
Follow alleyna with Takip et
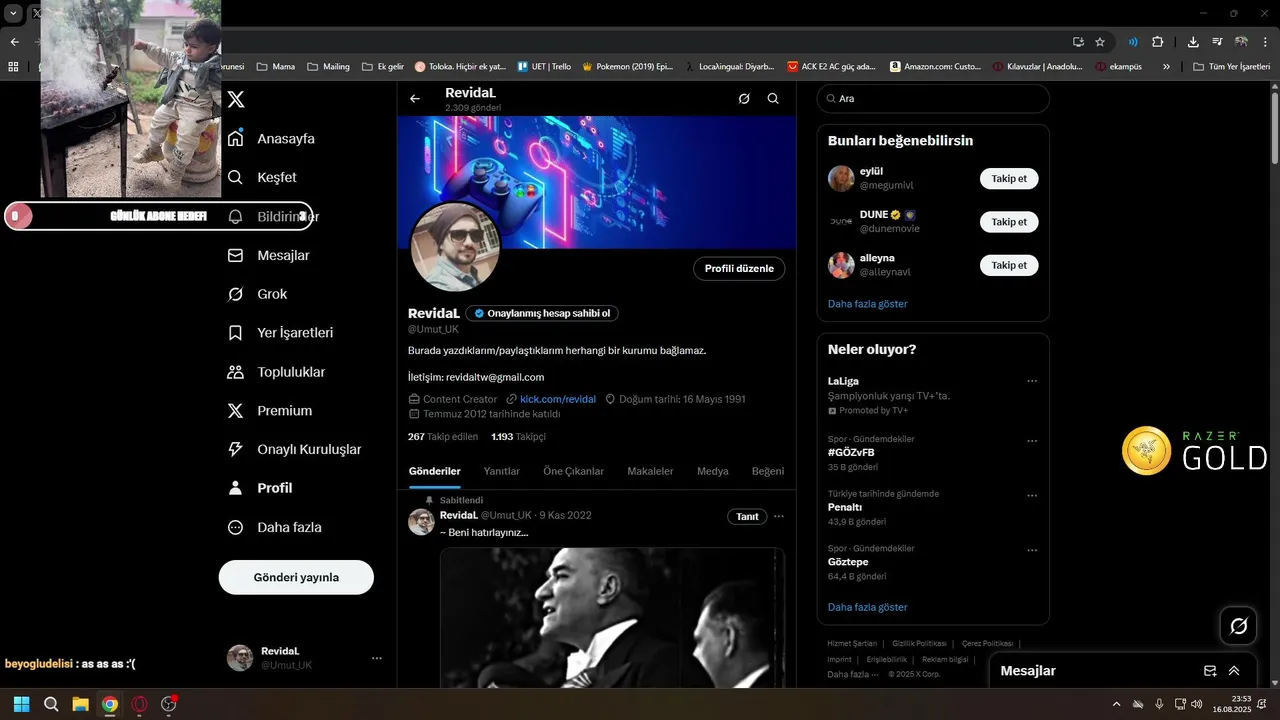1009,265
